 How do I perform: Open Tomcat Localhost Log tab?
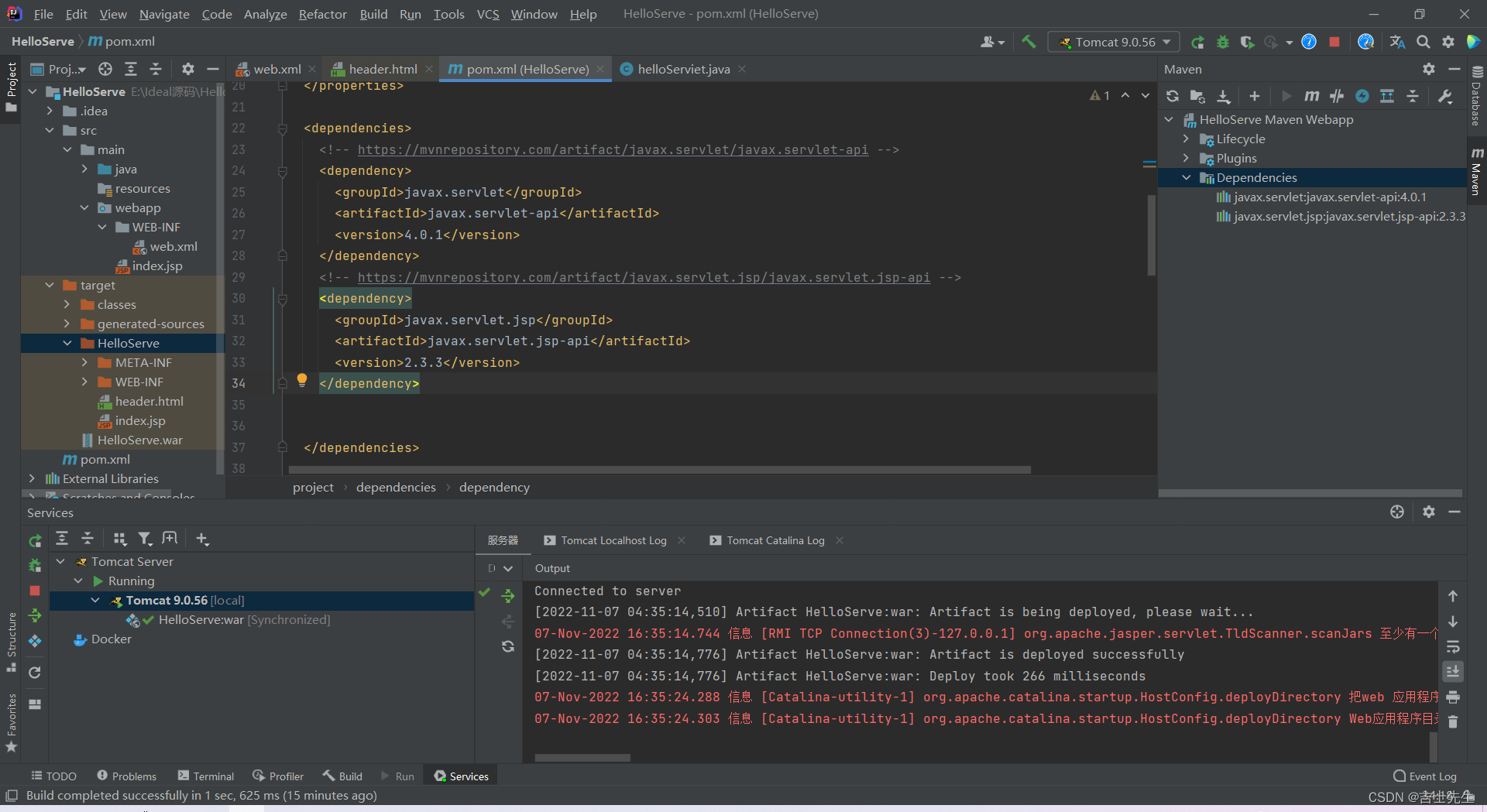613,540
